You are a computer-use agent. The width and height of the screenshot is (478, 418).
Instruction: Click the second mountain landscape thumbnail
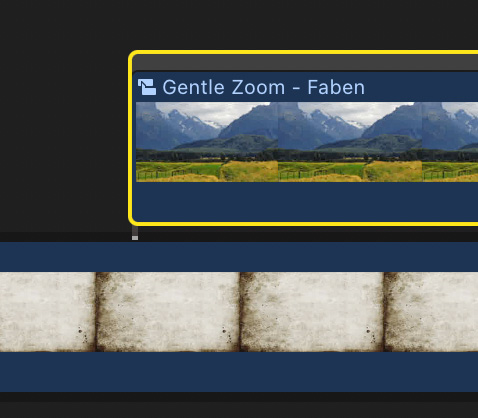click(x=350, y=142)
